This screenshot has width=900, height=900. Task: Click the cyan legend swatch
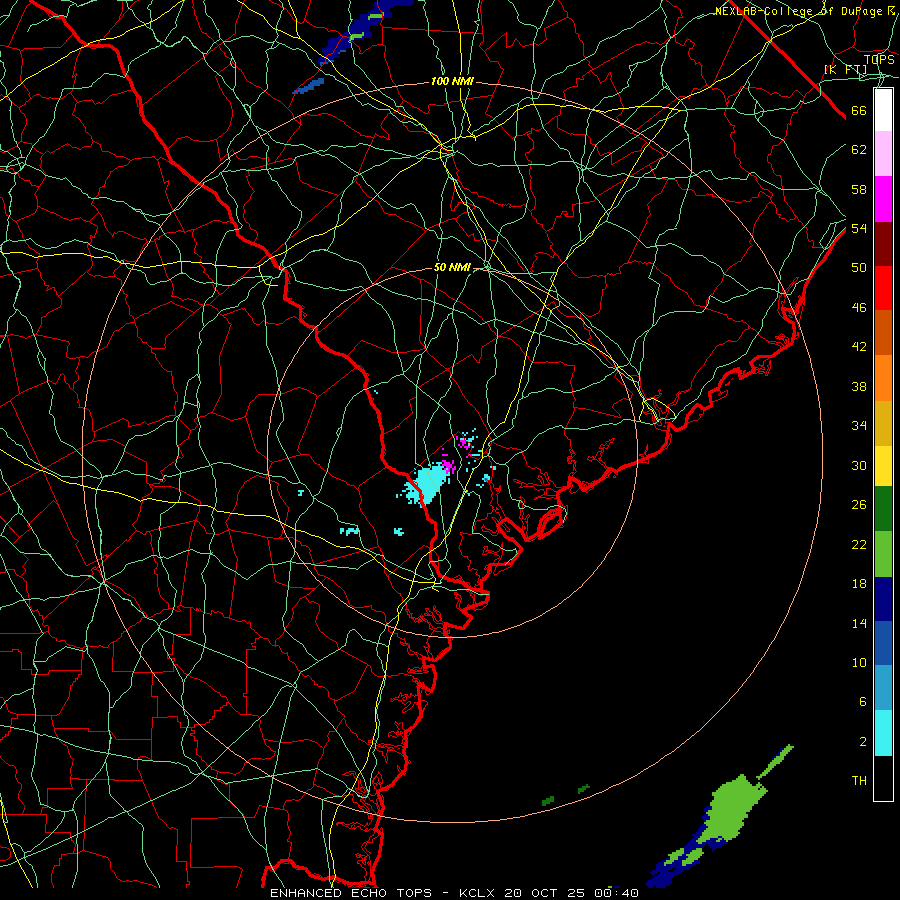pos(883,733)
